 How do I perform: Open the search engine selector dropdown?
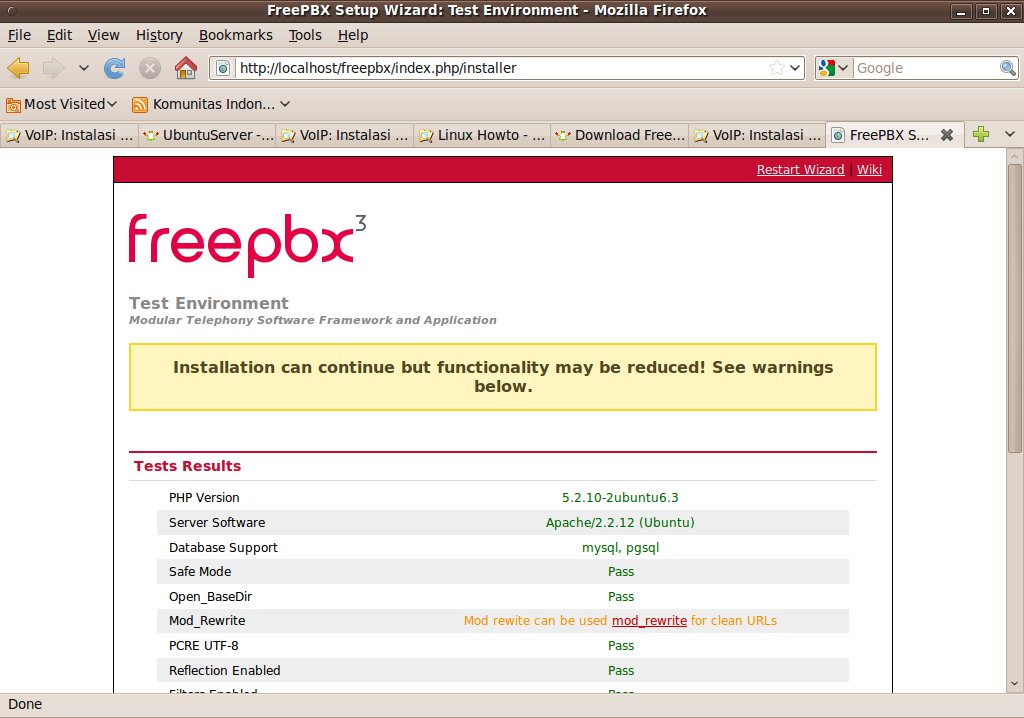(x=833, y=68)
